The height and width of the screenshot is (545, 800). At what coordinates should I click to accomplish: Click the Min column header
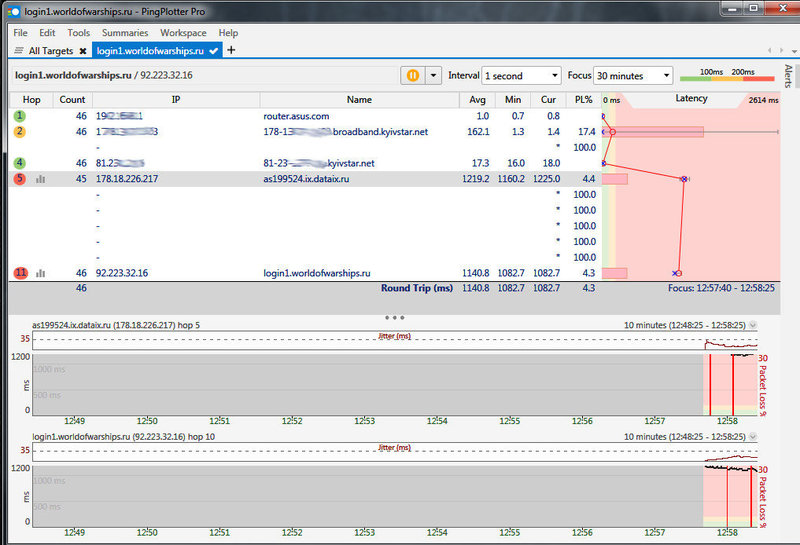coord(513,100)
